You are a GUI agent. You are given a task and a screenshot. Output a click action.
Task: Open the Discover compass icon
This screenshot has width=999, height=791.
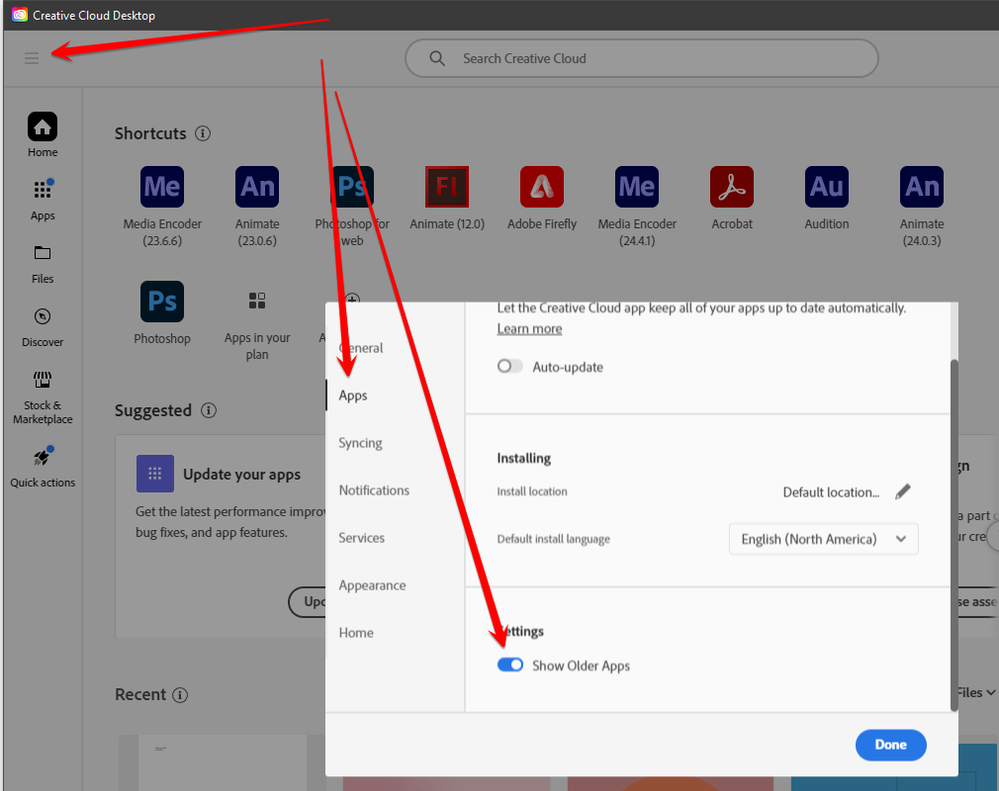43,317
